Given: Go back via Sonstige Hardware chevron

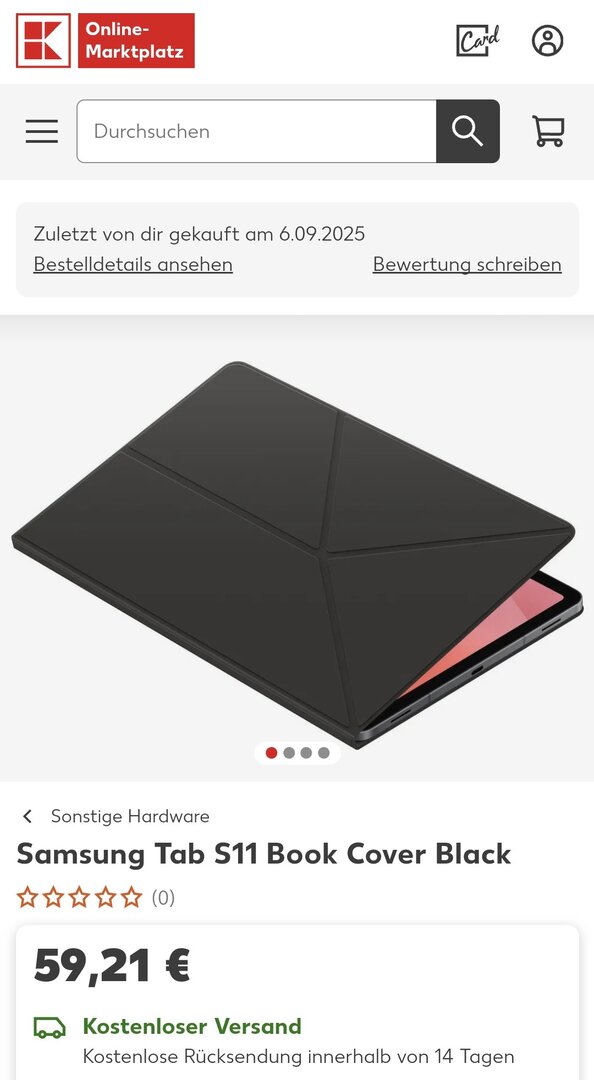Looking at the screenshot, I should coord(28,816).
